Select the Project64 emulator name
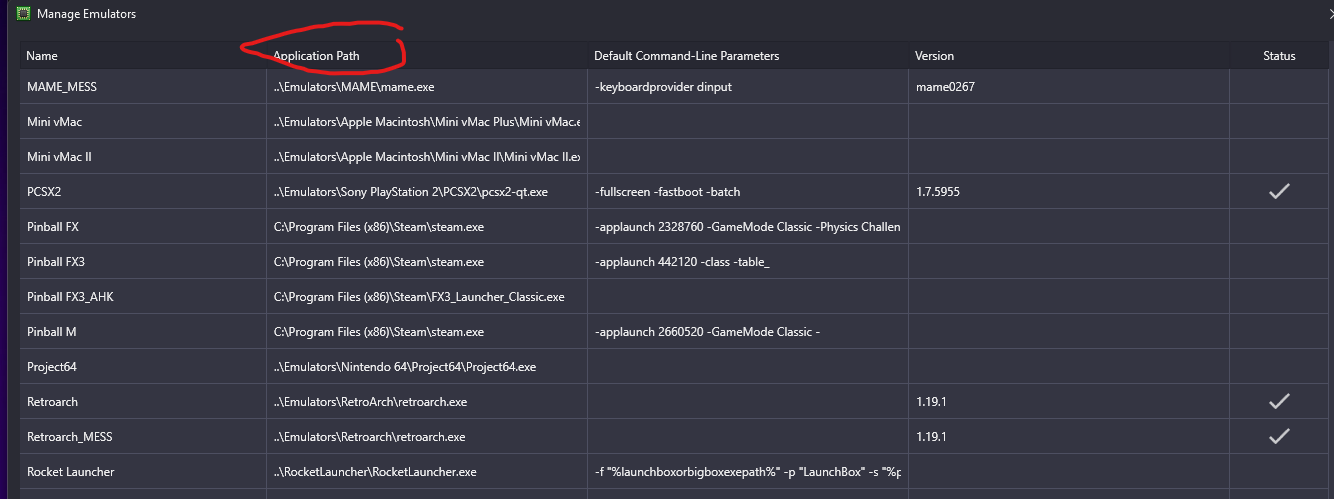 tap(52, 367)
